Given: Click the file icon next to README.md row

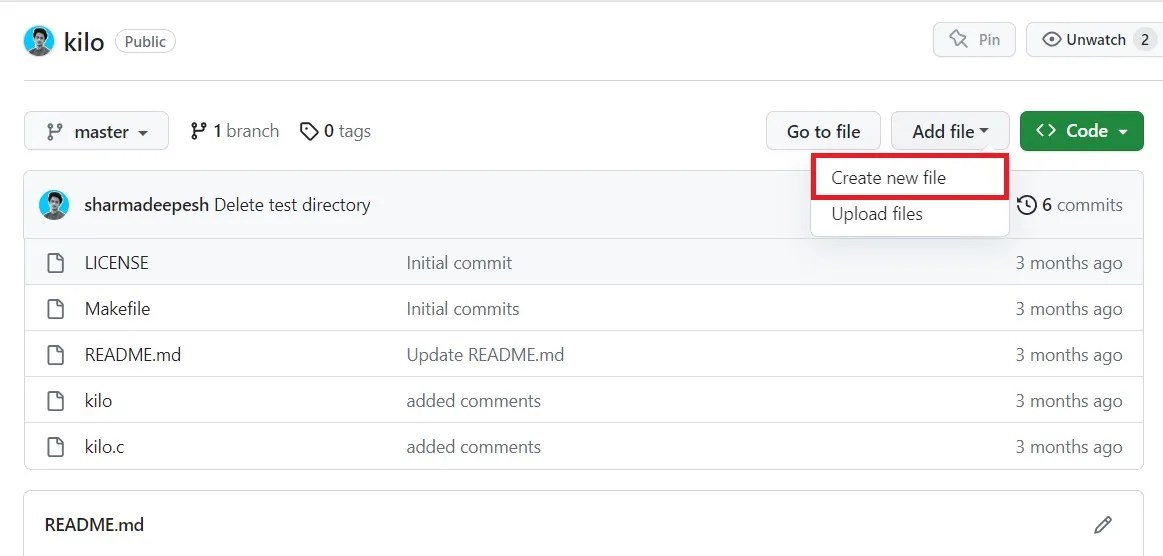Looking at the screenshot, I should point(56,355).
